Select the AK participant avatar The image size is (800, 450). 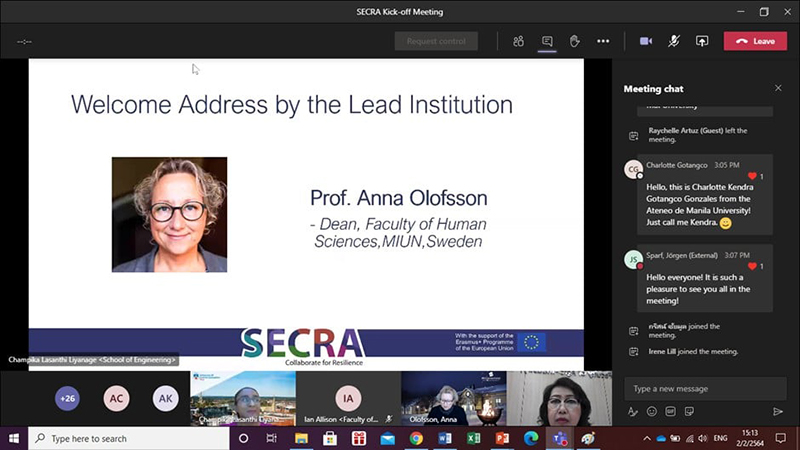pos(165,398)
